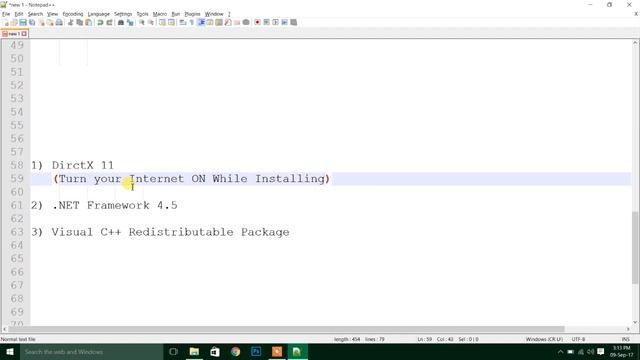Open the Settings menu

123,14
